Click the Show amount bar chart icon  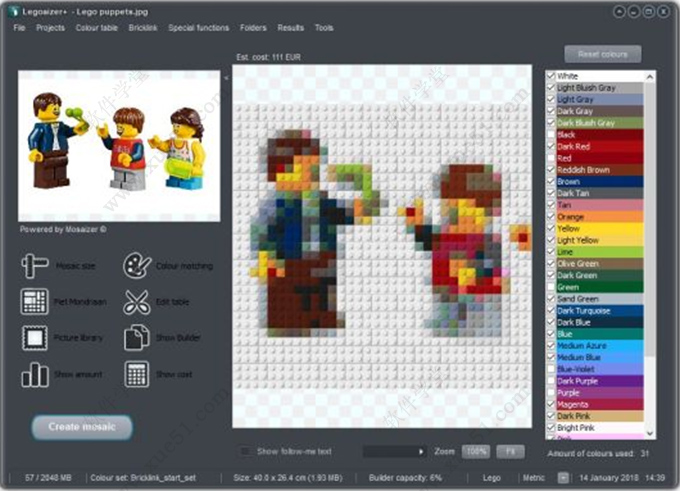(35, 374)
